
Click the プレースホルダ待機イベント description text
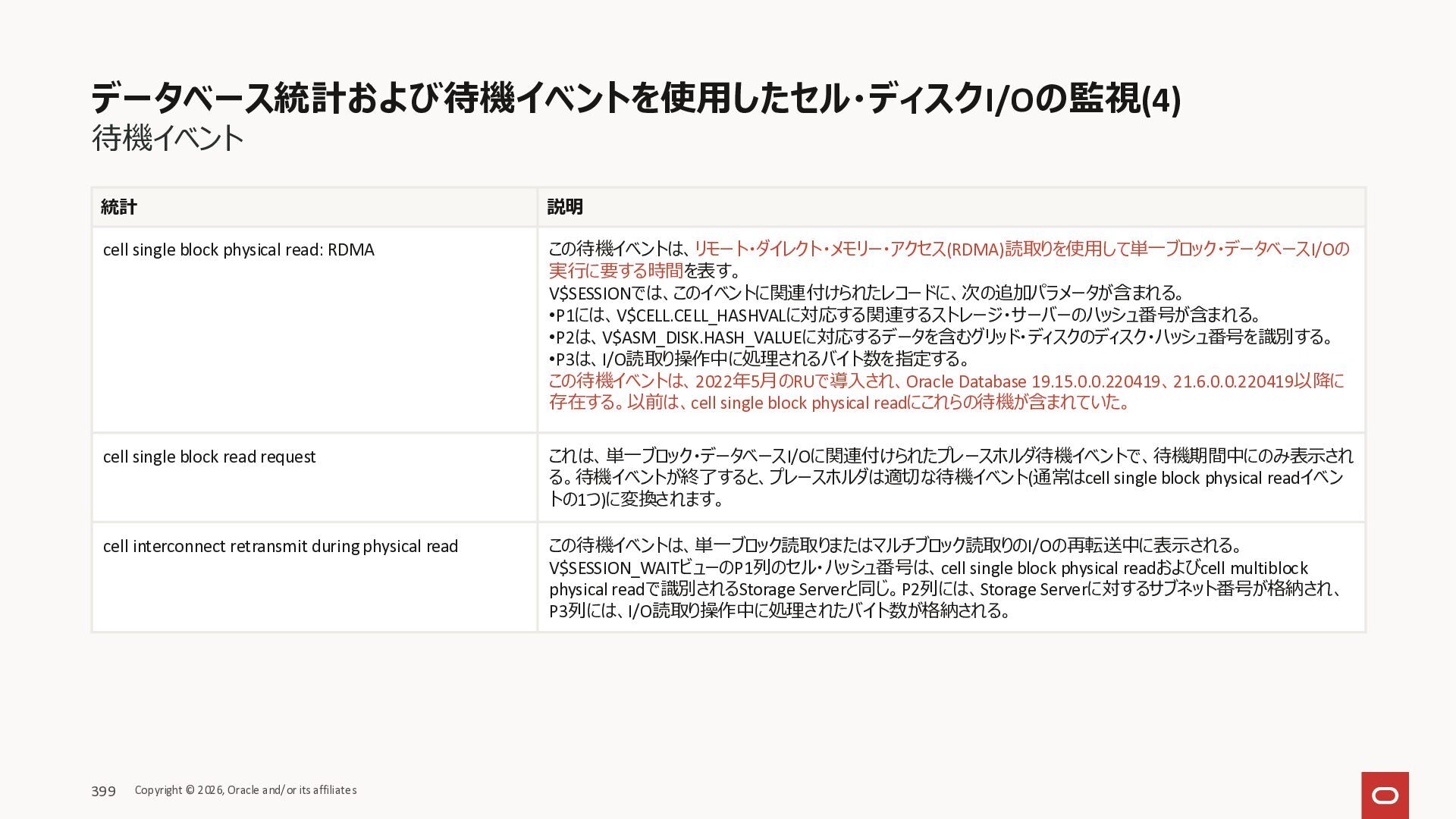950,477
